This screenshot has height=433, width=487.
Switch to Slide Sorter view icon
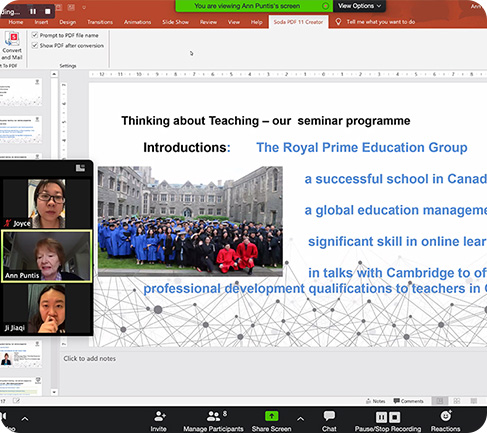coord(457,401)
